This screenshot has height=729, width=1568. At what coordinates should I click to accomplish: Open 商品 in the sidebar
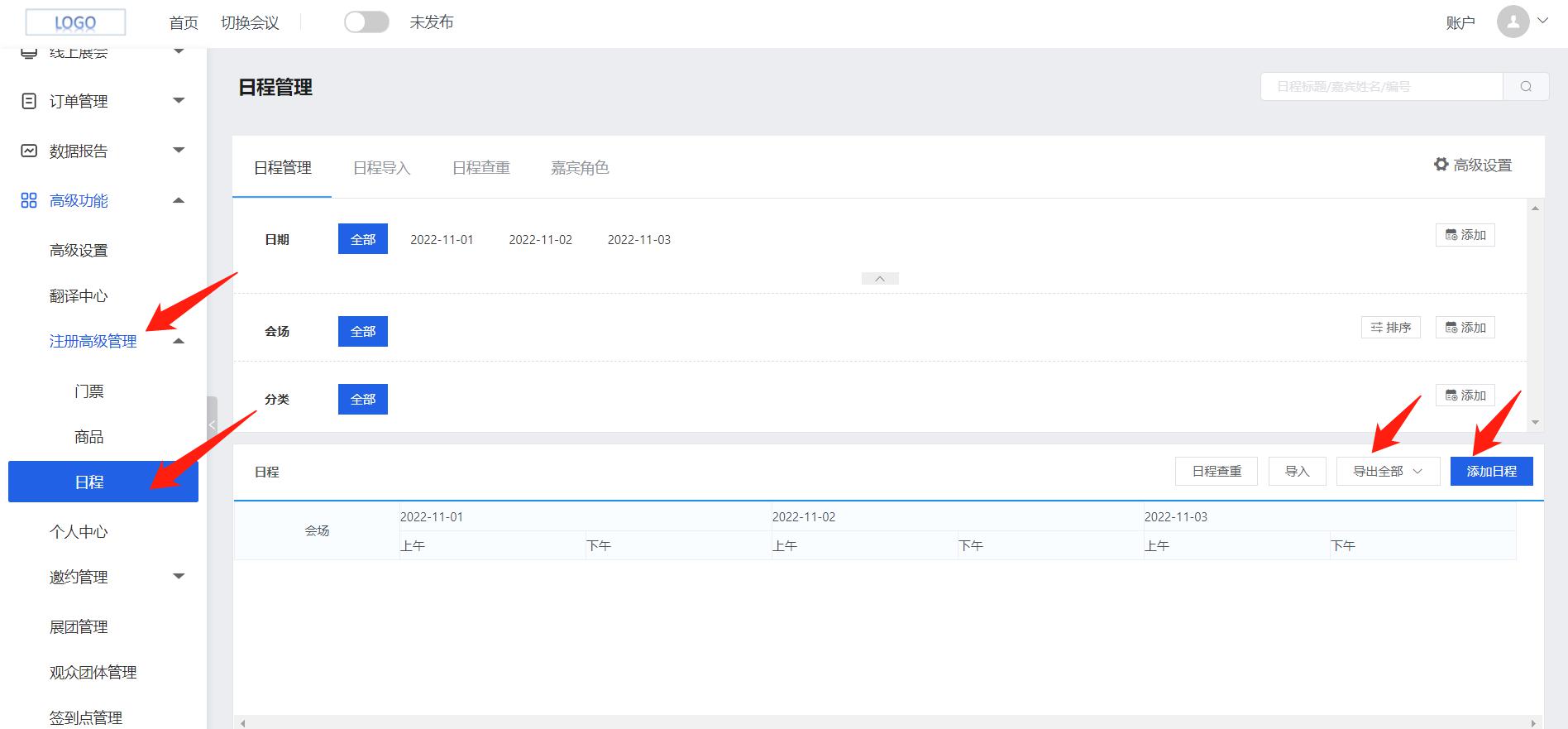[x=89, y=437]
